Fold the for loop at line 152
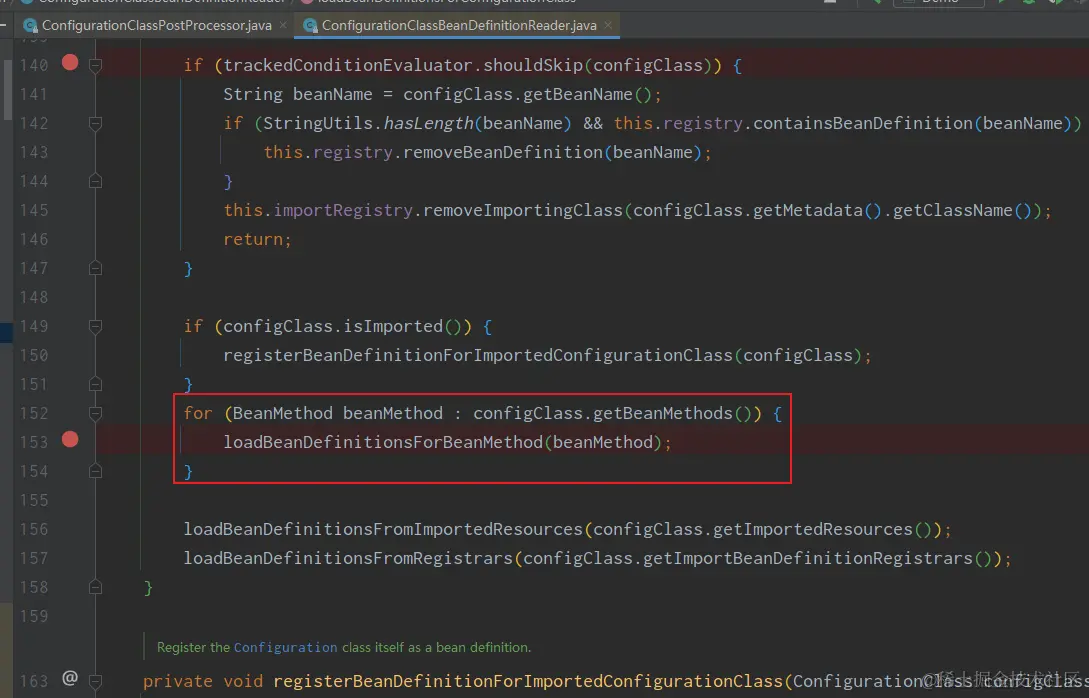Image resolution: width=1089 pixels, height=698 pixels. 96,413
